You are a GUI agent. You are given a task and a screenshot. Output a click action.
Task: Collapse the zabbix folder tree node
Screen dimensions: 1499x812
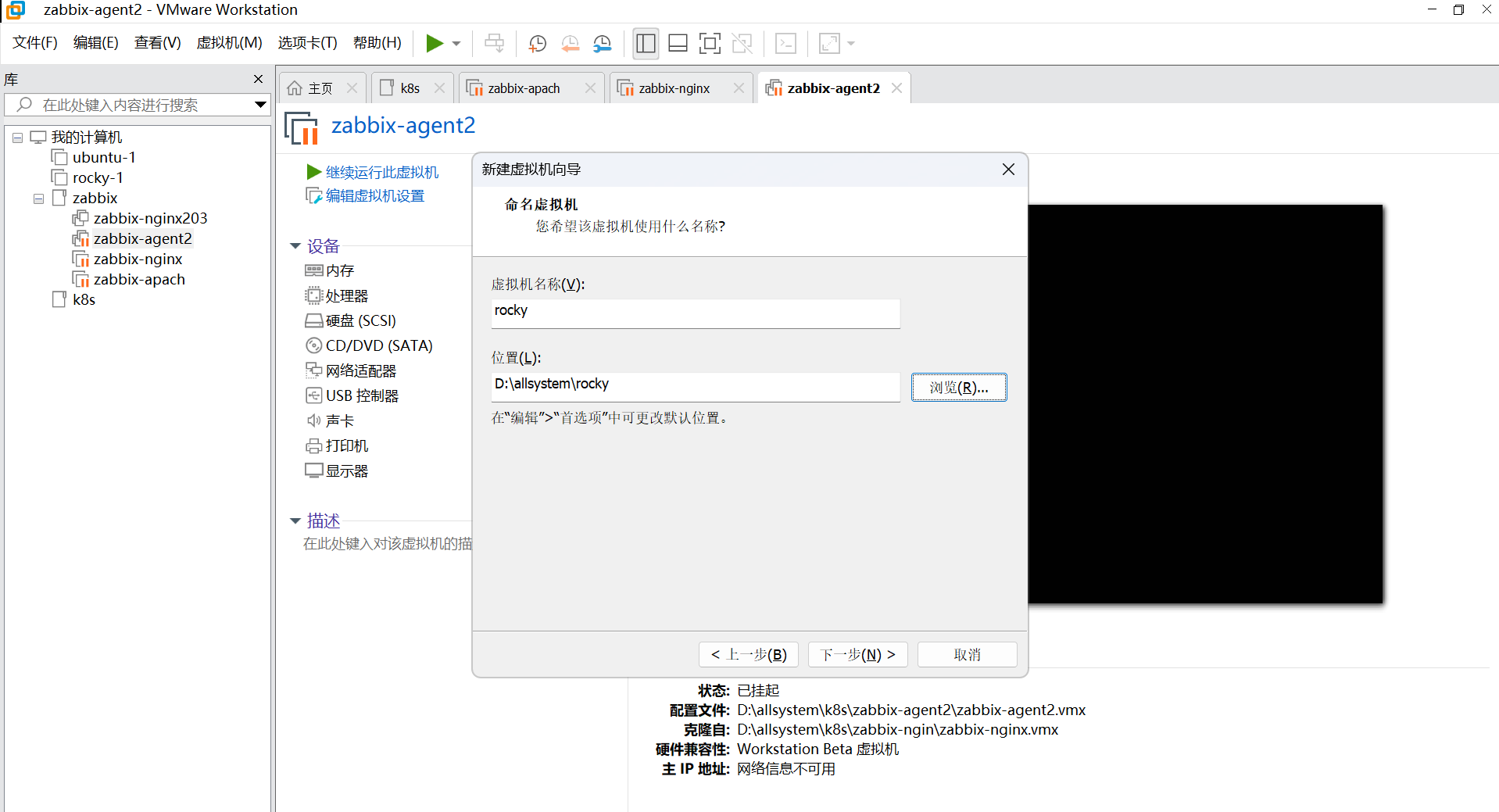point(38,199)
